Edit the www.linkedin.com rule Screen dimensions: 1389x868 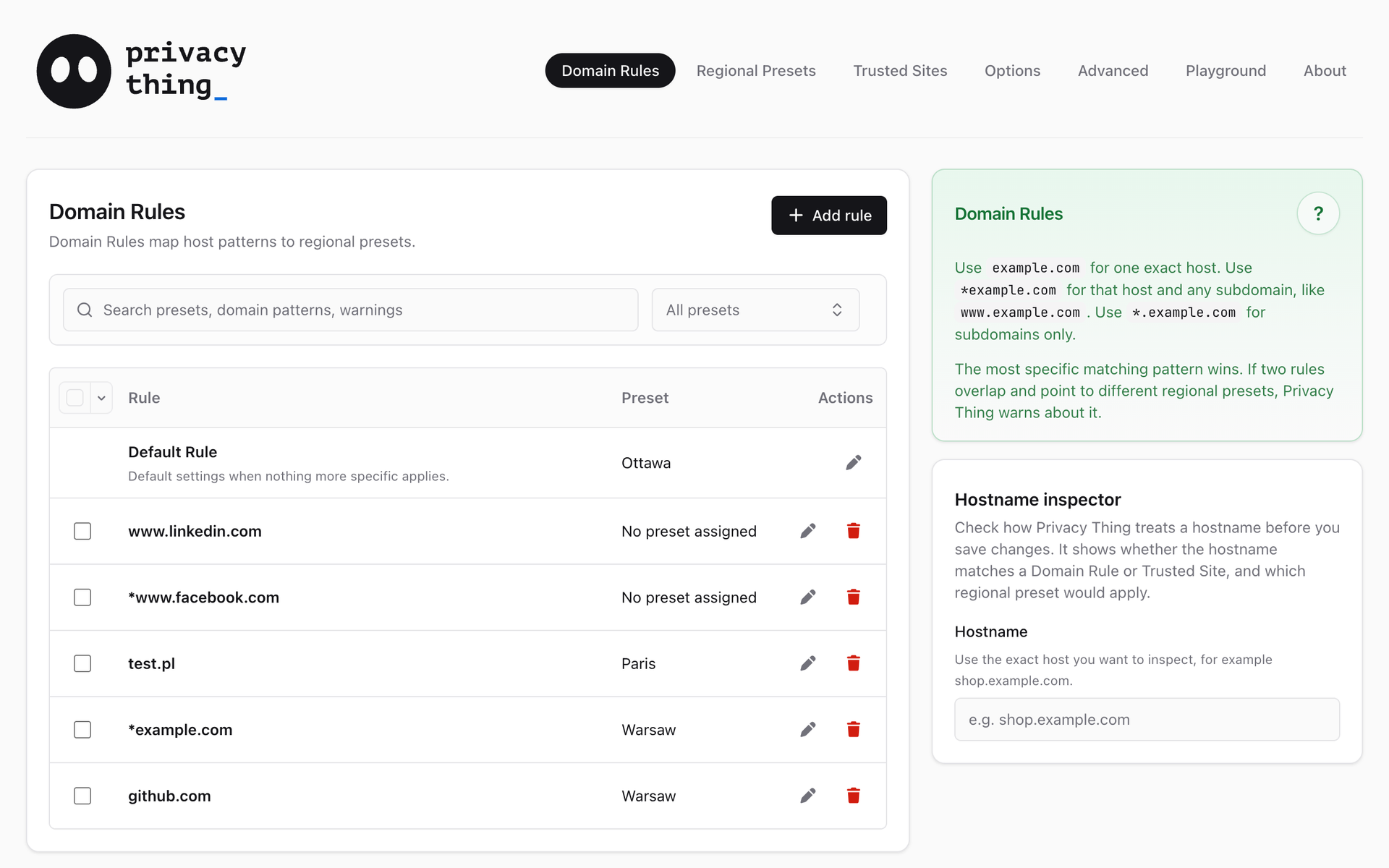tap(808, 531)
